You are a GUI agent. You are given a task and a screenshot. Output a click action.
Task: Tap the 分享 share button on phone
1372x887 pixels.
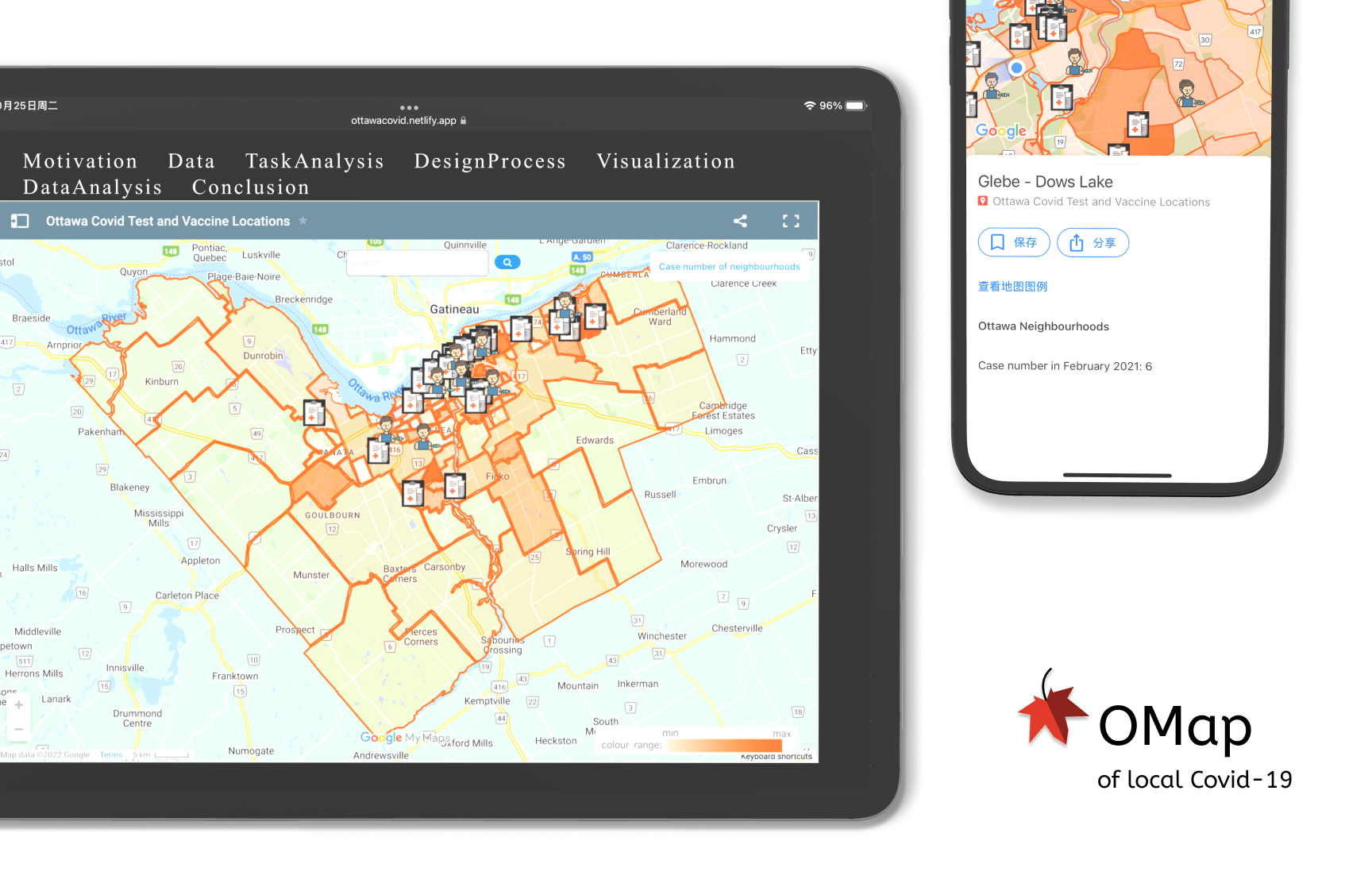(x=1093, y=242)
